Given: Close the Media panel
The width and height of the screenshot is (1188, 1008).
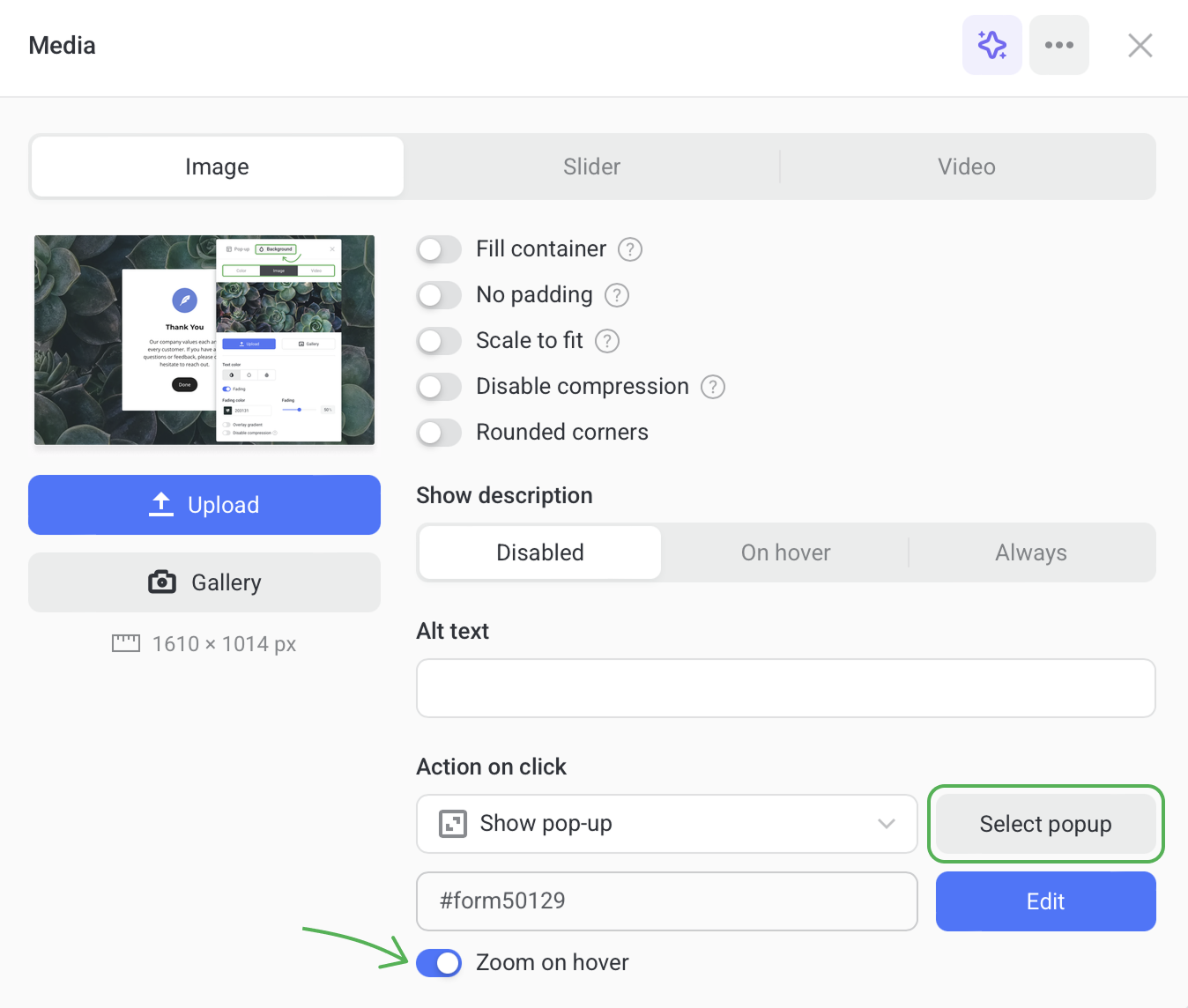Looking at the screenshot, I should pyautogui.click(x=1140, y=45).
